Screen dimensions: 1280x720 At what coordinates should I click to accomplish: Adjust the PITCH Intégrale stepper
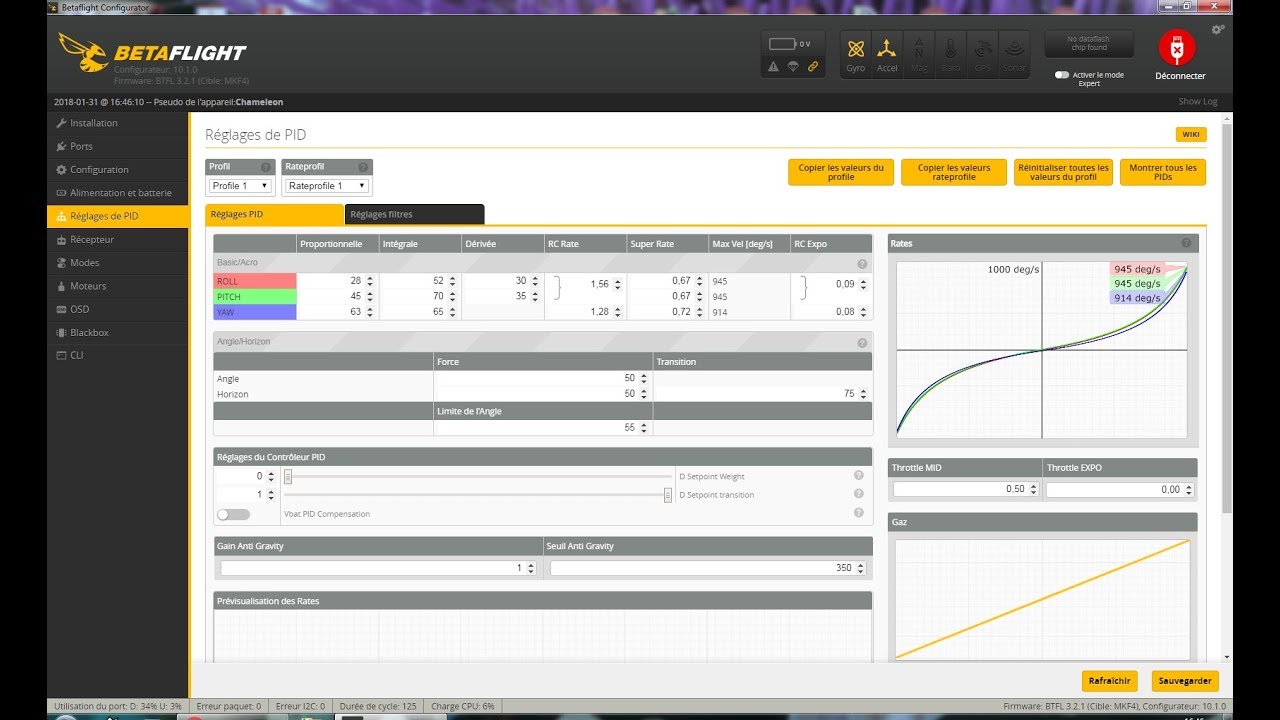(x=452, y=297)
